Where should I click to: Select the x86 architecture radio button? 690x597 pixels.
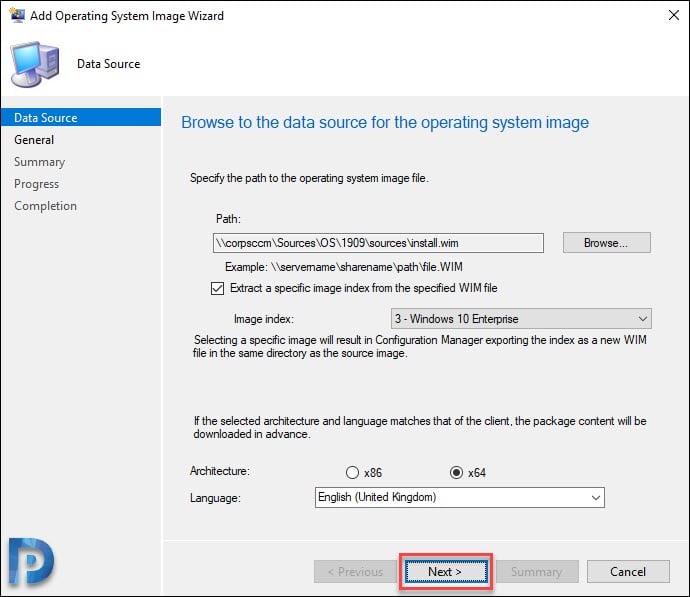pos(352,472)
